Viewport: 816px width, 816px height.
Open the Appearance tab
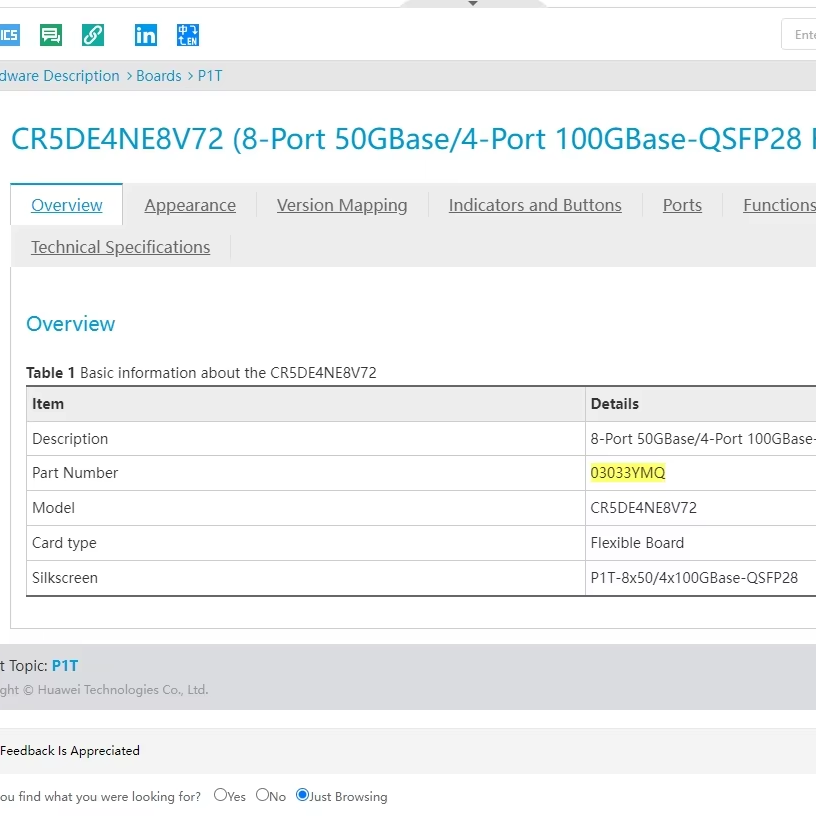[x=190, y=205]
